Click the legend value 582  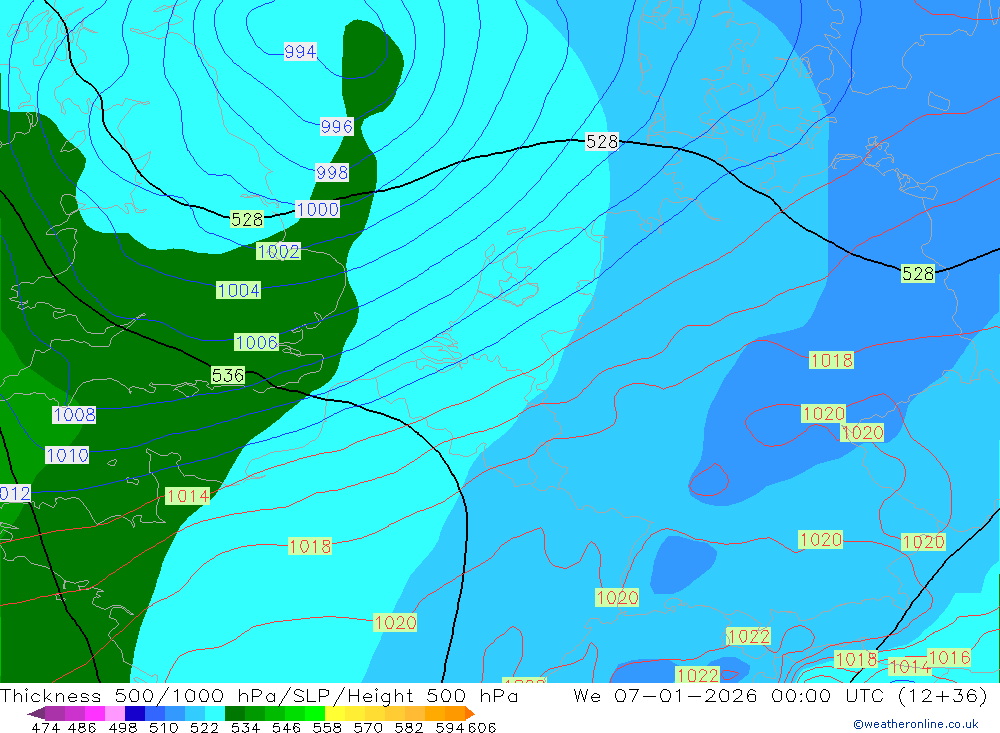point(408,727)
